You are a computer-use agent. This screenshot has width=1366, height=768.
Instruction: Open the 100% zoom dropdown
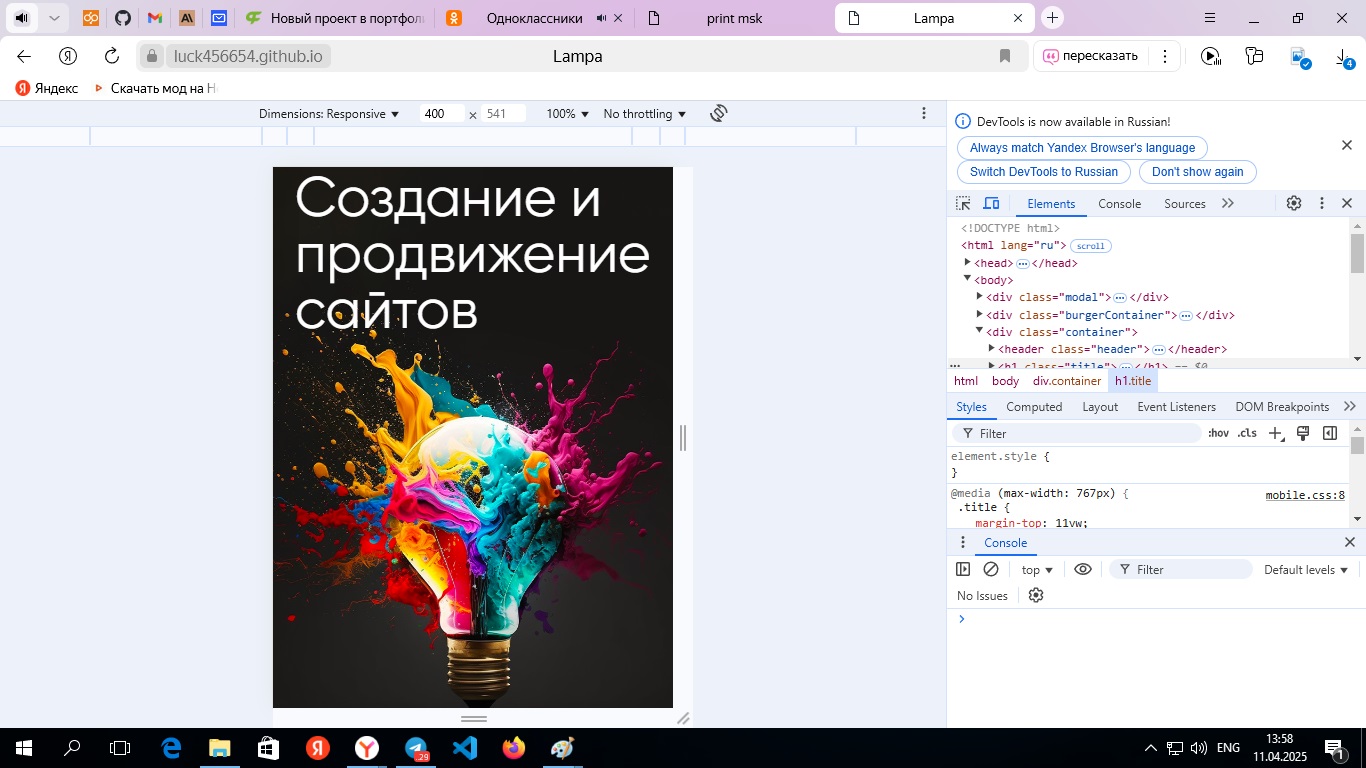568,114
